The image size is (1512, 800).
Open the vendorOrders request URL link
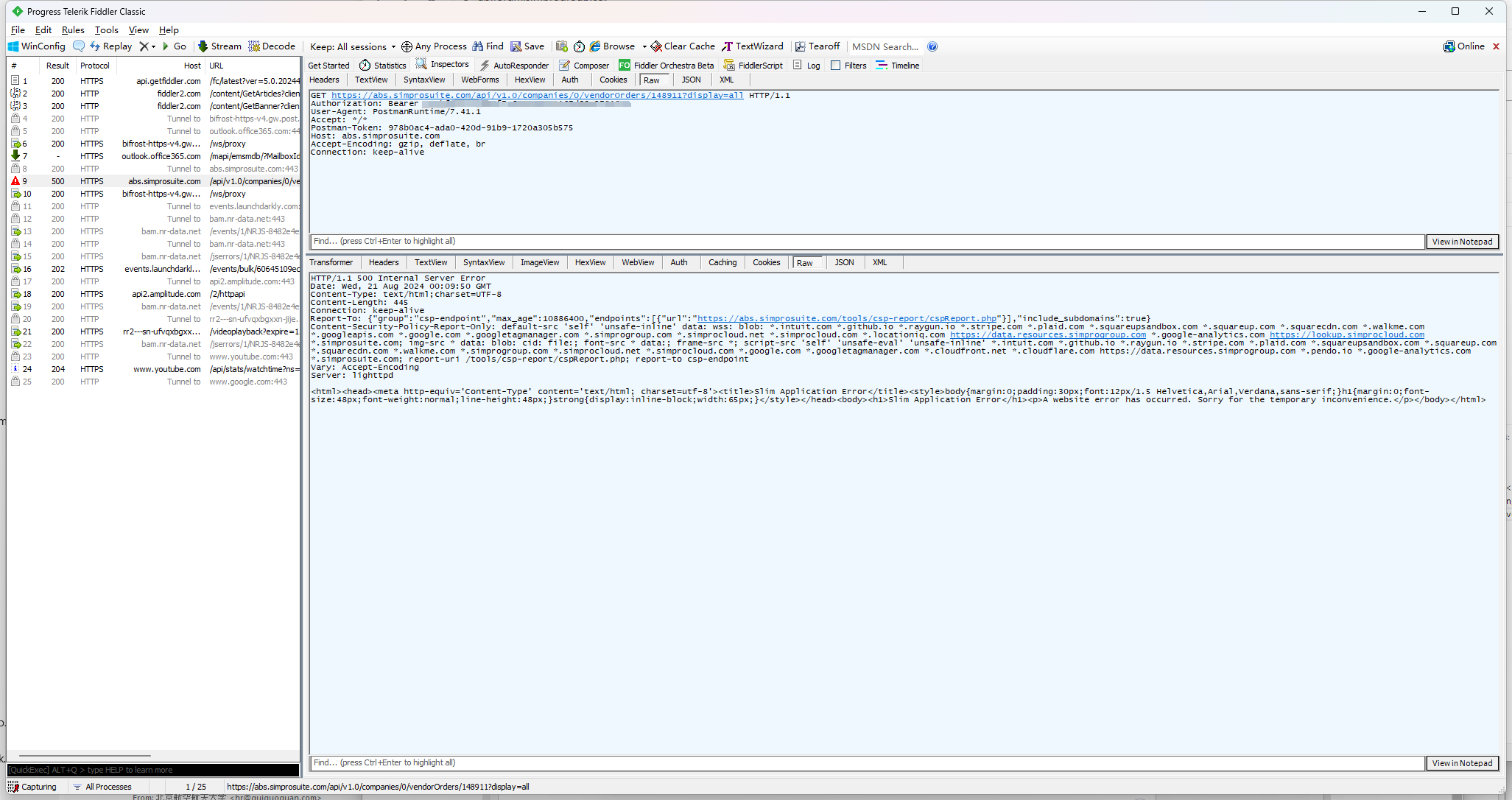pyautogui.click(x=538, y=96)
